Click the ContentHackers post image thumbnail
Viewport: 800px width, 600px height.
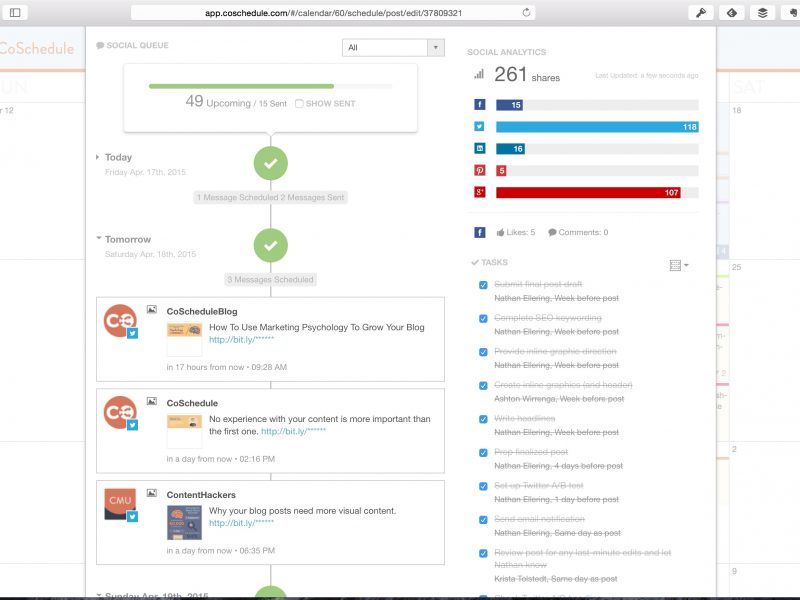(x=184, y=522)
